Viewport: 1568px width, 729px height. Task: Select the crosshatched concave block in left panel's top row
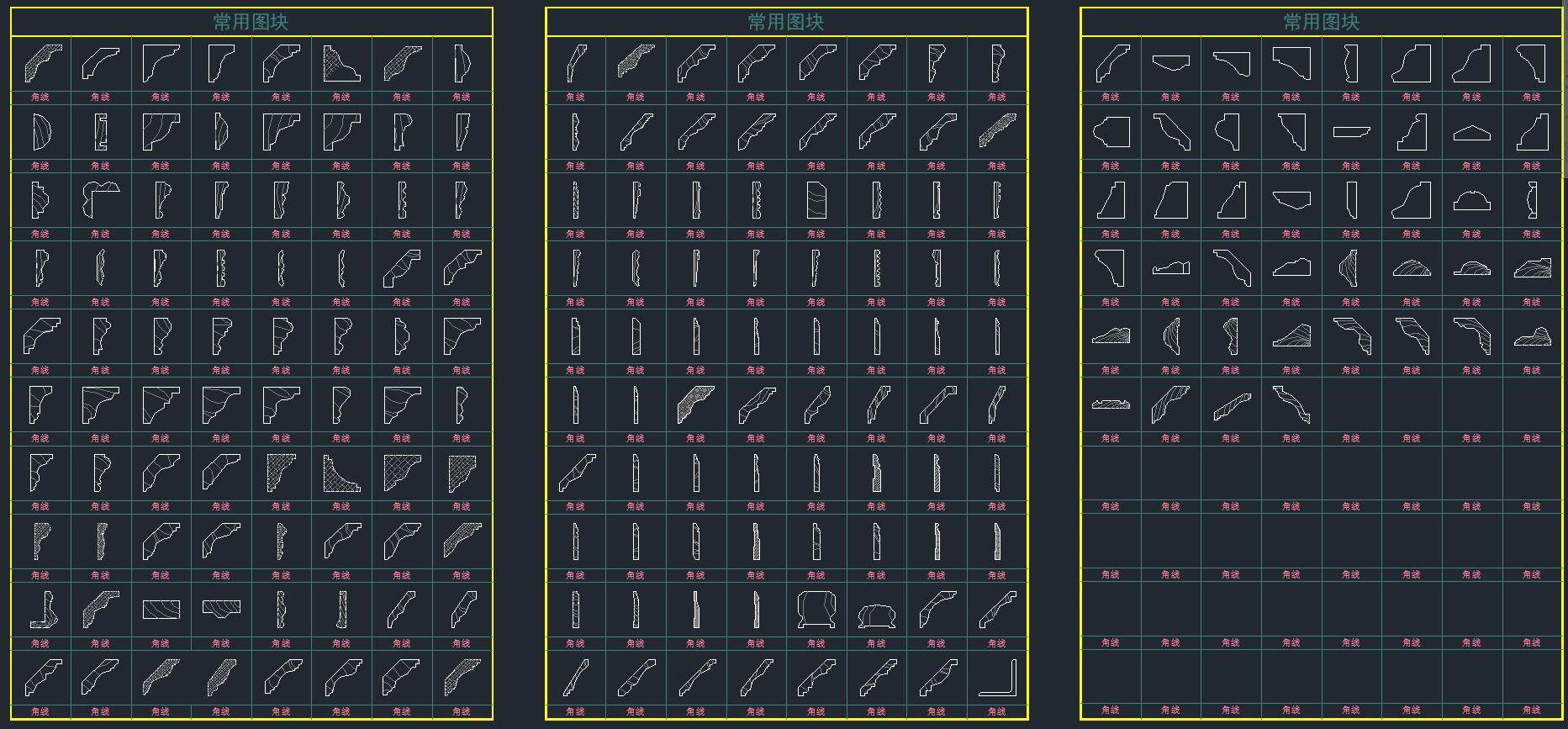[341, 64]
